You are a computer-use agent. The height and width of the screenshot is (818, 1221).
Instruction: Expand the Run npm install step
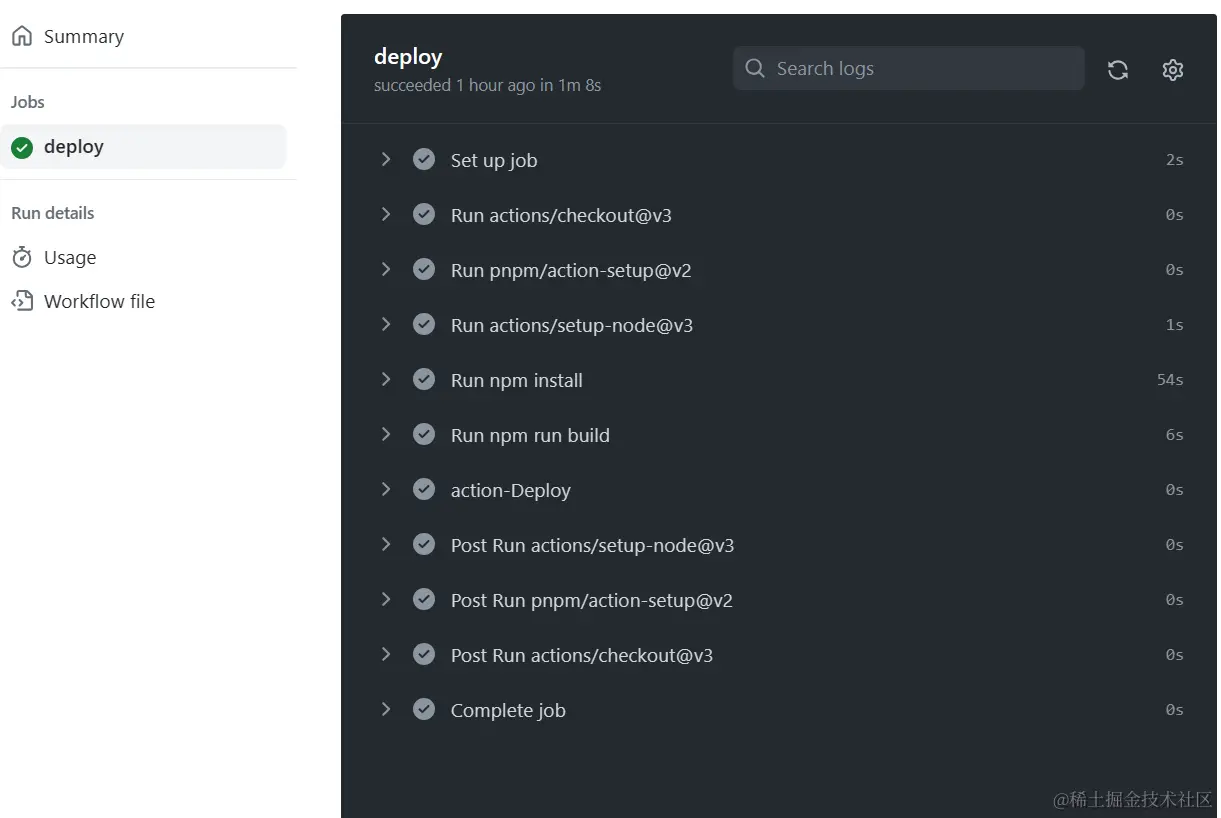386,380
